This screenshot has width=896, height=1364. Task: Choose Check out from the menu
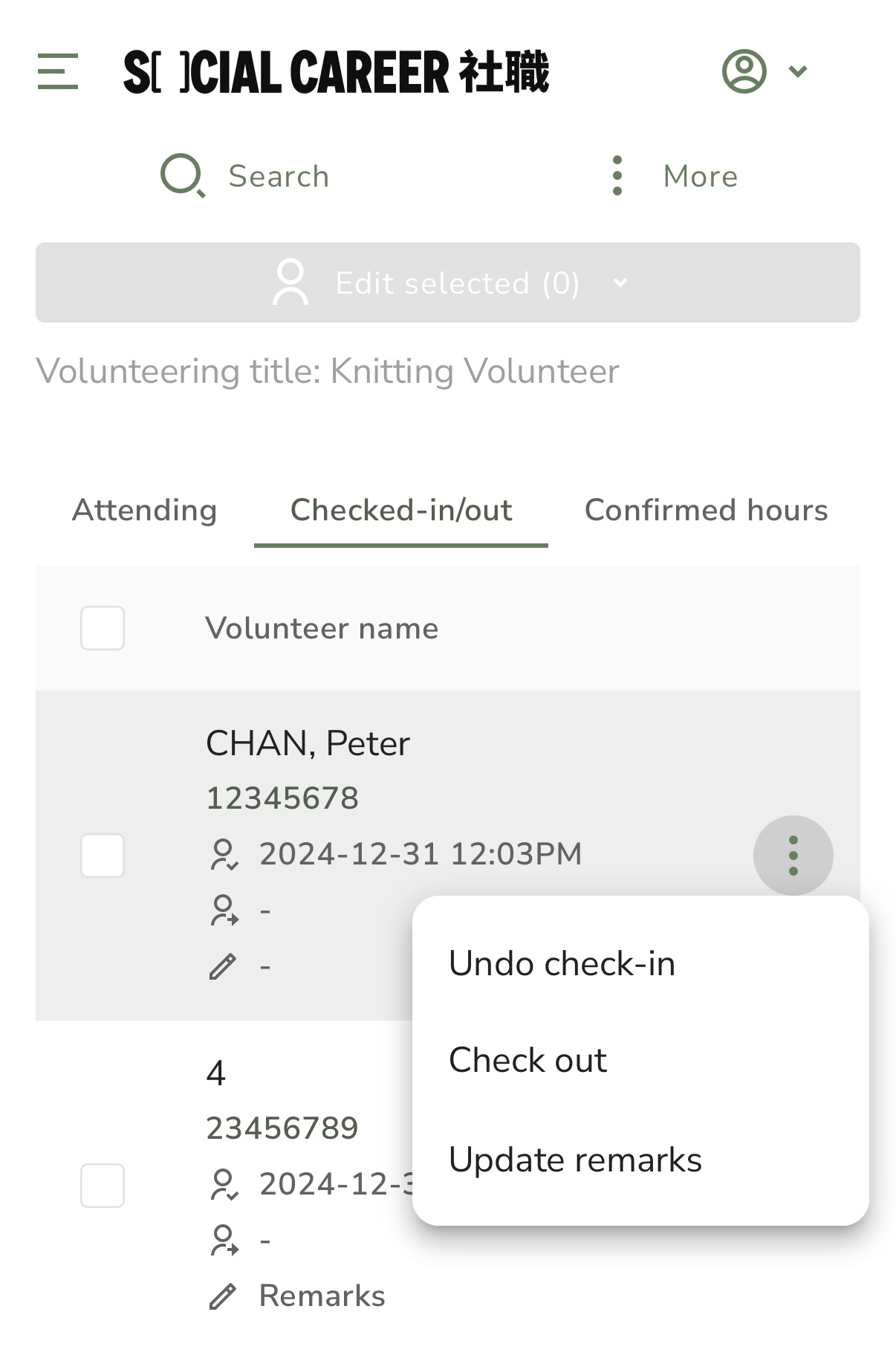pos(528,1060)
